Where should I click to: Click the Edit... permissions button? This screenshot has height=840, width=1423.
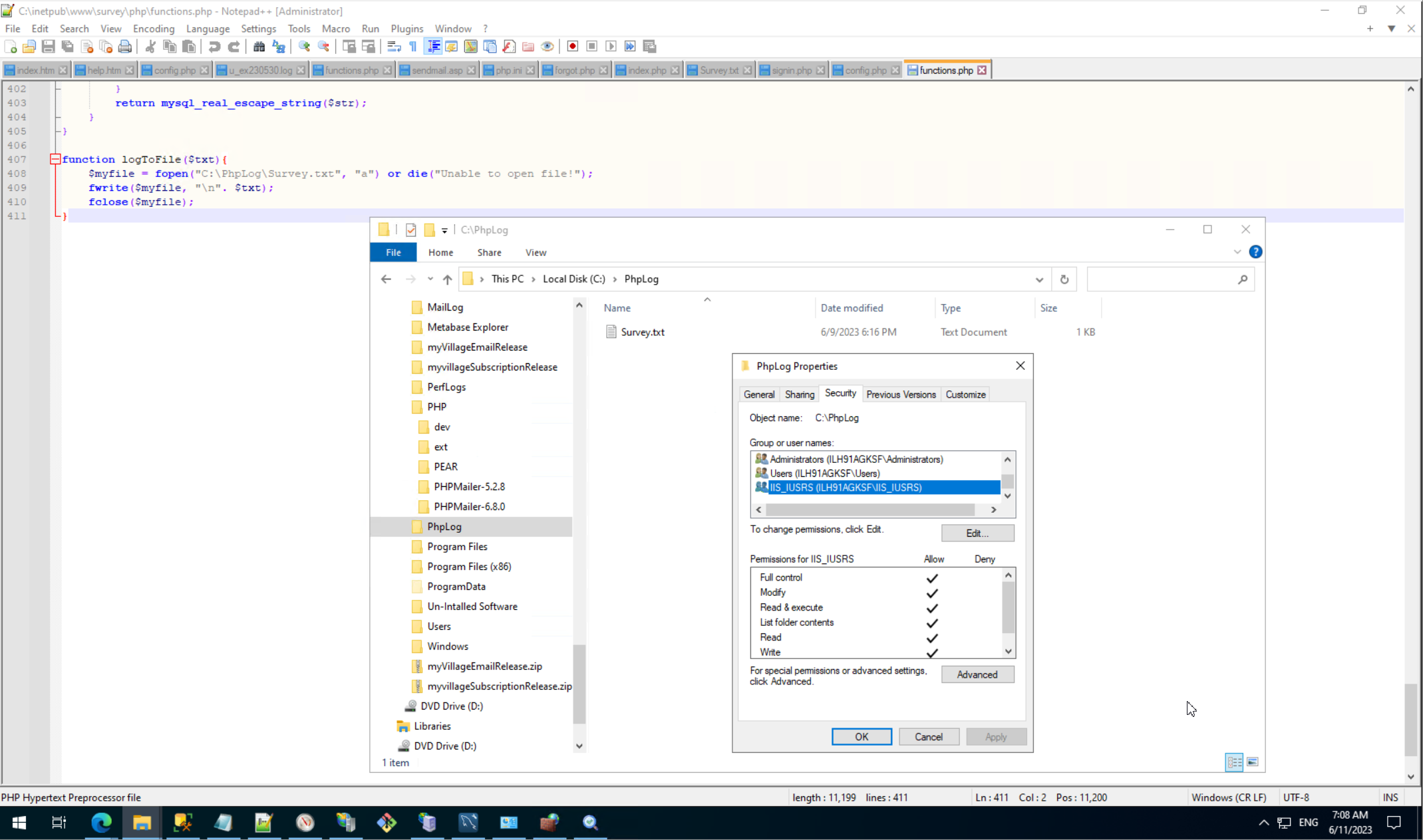coord(977,533)
